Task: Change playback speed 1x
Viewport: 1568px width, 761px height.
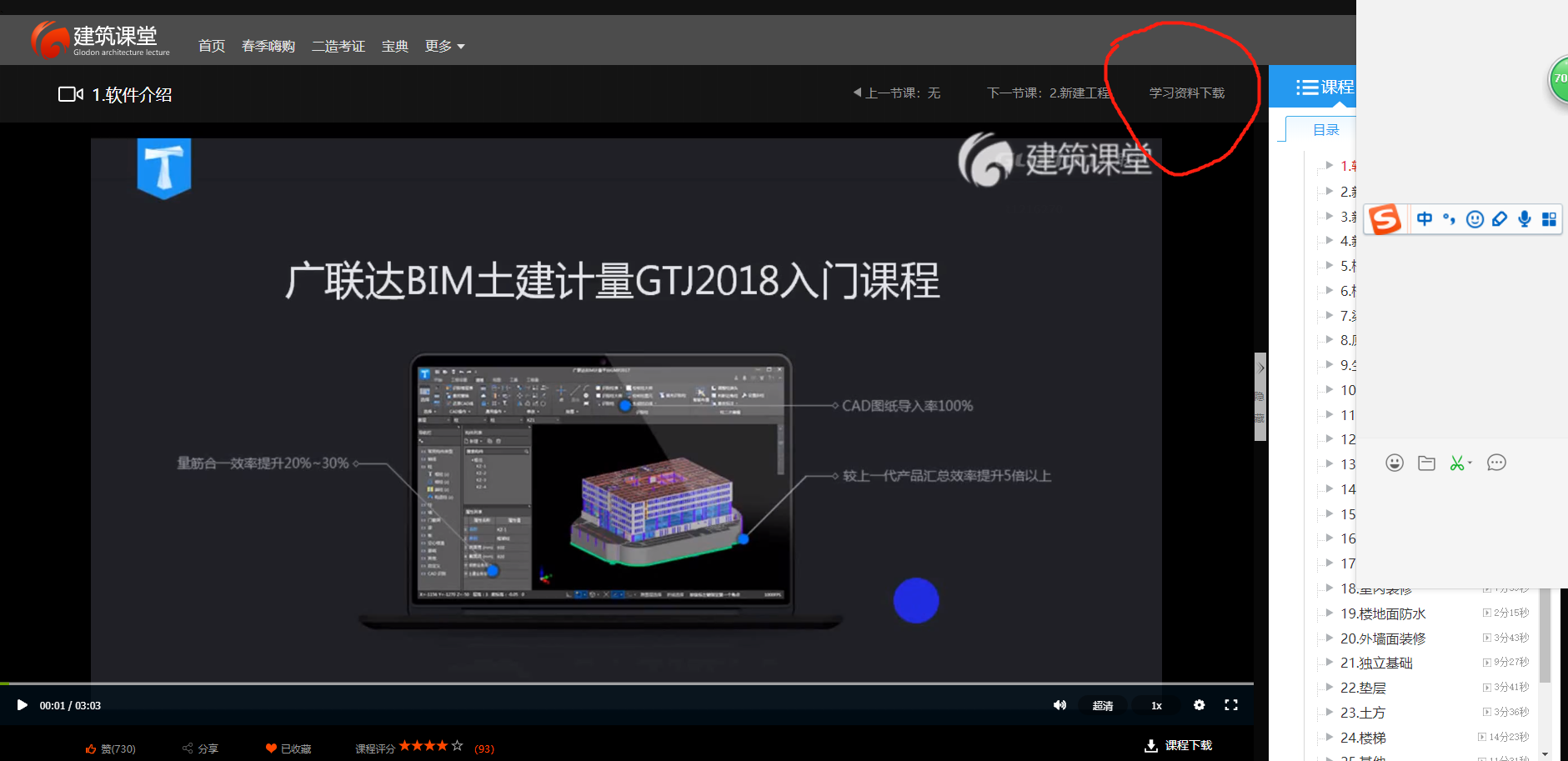Action: (1156, 706)
